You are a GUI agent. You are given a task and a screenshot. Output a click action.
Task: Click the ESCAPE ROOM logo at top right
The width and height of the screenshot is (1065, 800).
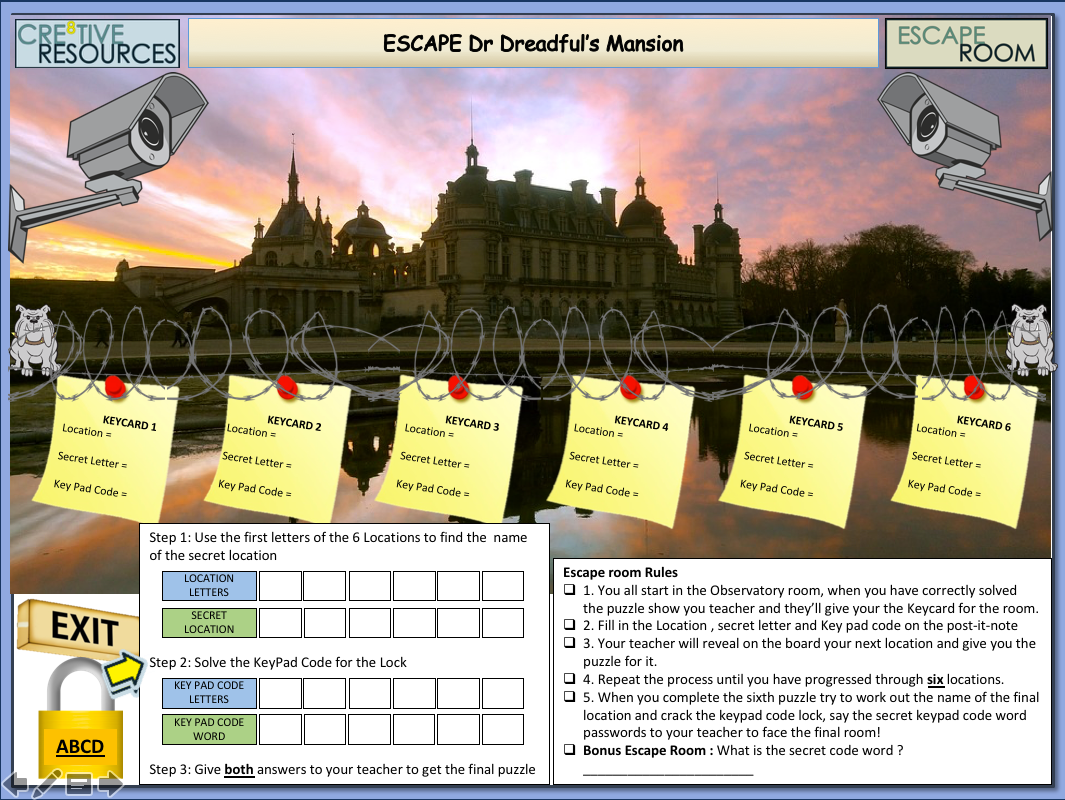(965, 43)
